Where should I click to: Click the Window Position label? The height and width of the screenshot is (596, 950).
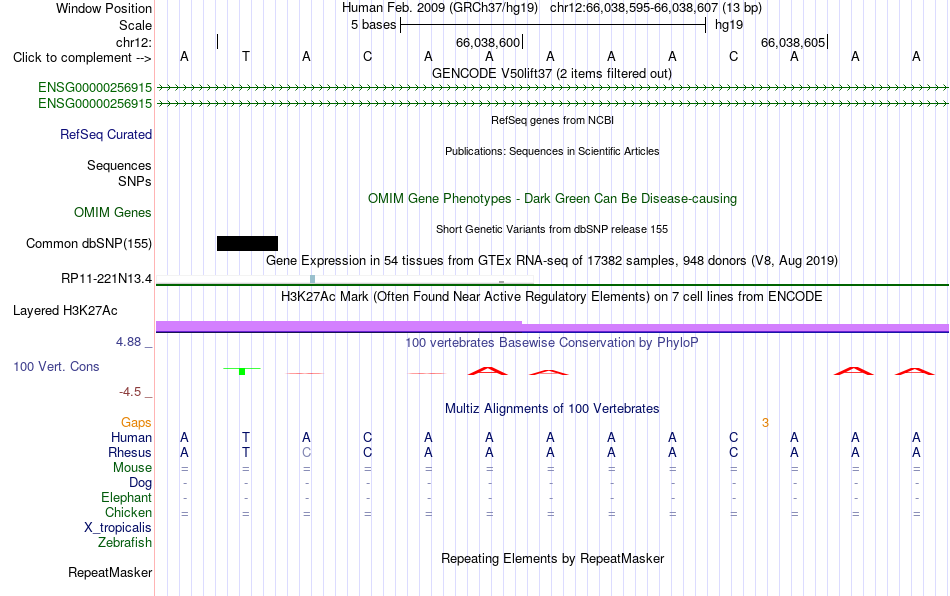pos(104,8)
